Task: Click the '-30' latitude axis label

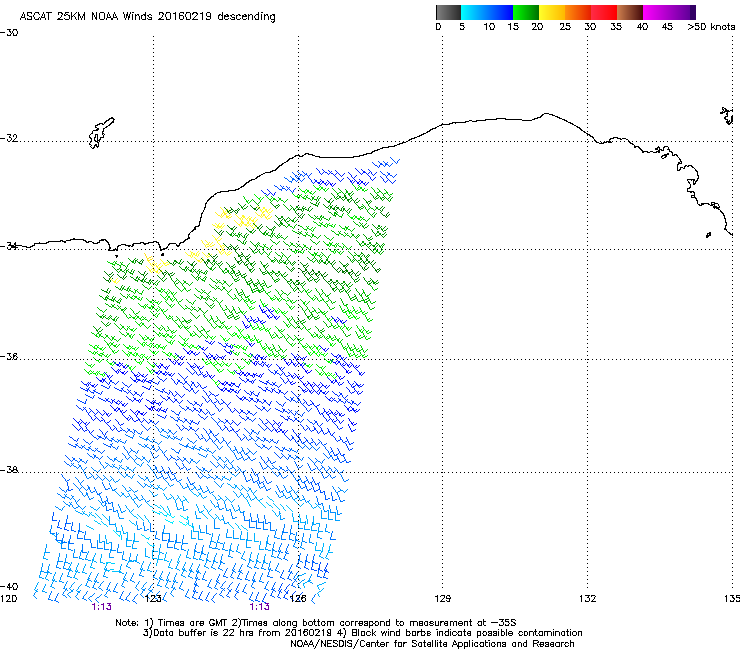Action: point(9,33)
